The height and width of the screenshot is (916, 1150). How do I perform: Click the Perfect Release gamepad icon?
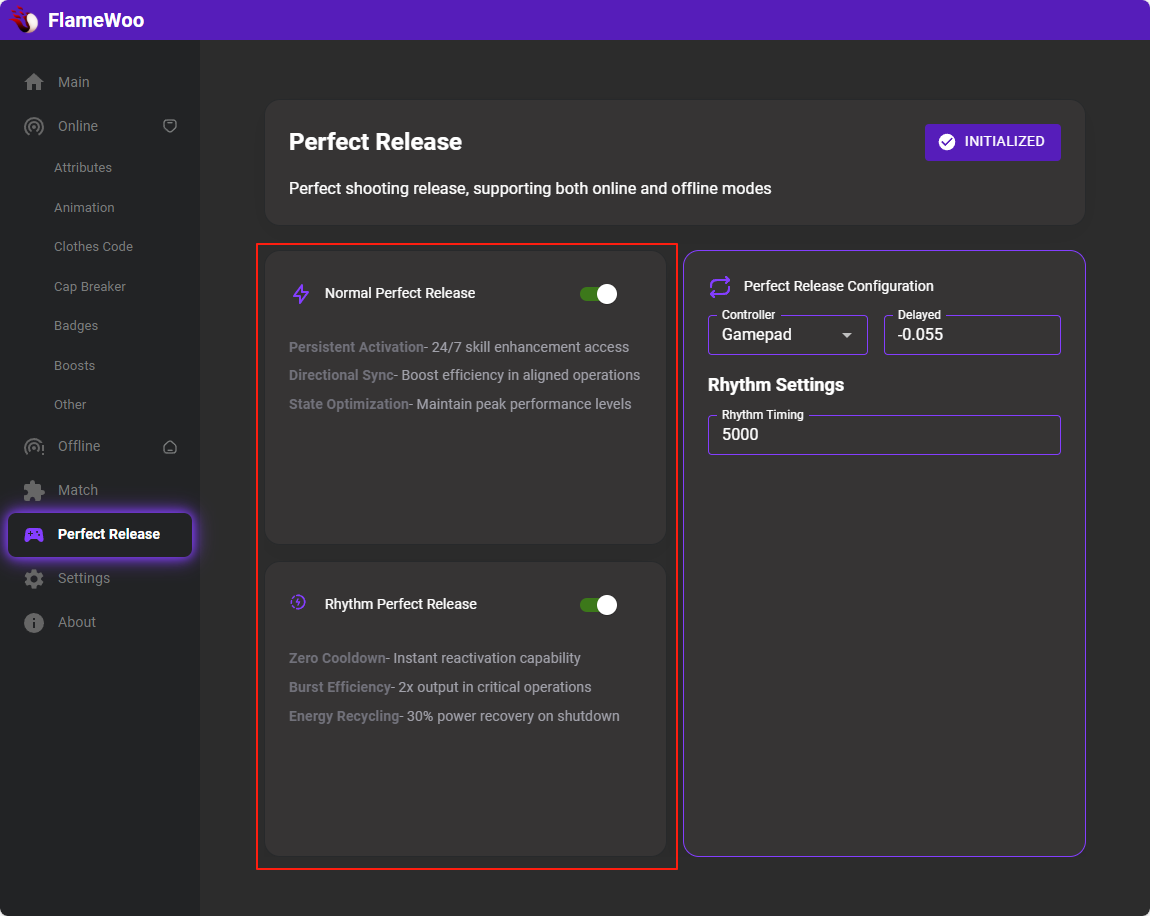tap(34, 535)
